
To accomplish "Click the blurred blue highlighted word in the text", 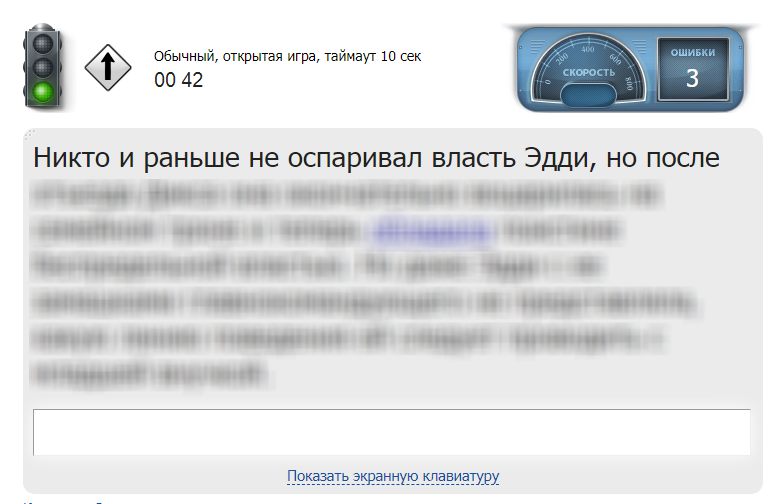I will pos(434,230).
